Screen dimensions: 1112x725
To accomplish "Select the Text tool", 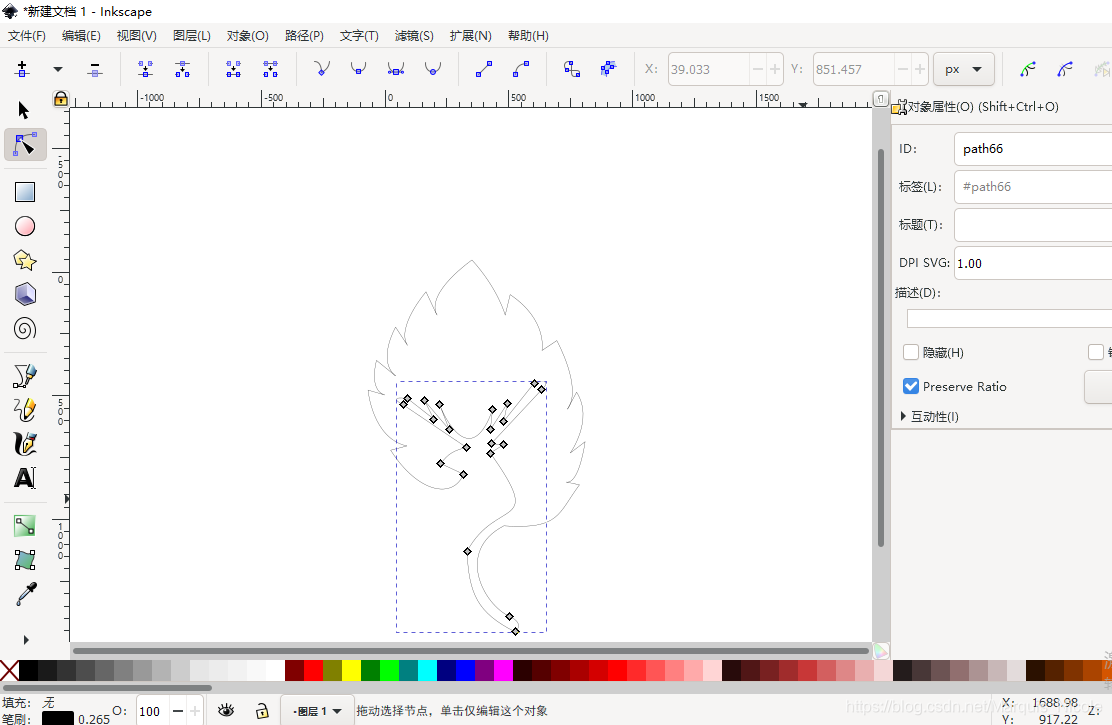I will point(25,478).
